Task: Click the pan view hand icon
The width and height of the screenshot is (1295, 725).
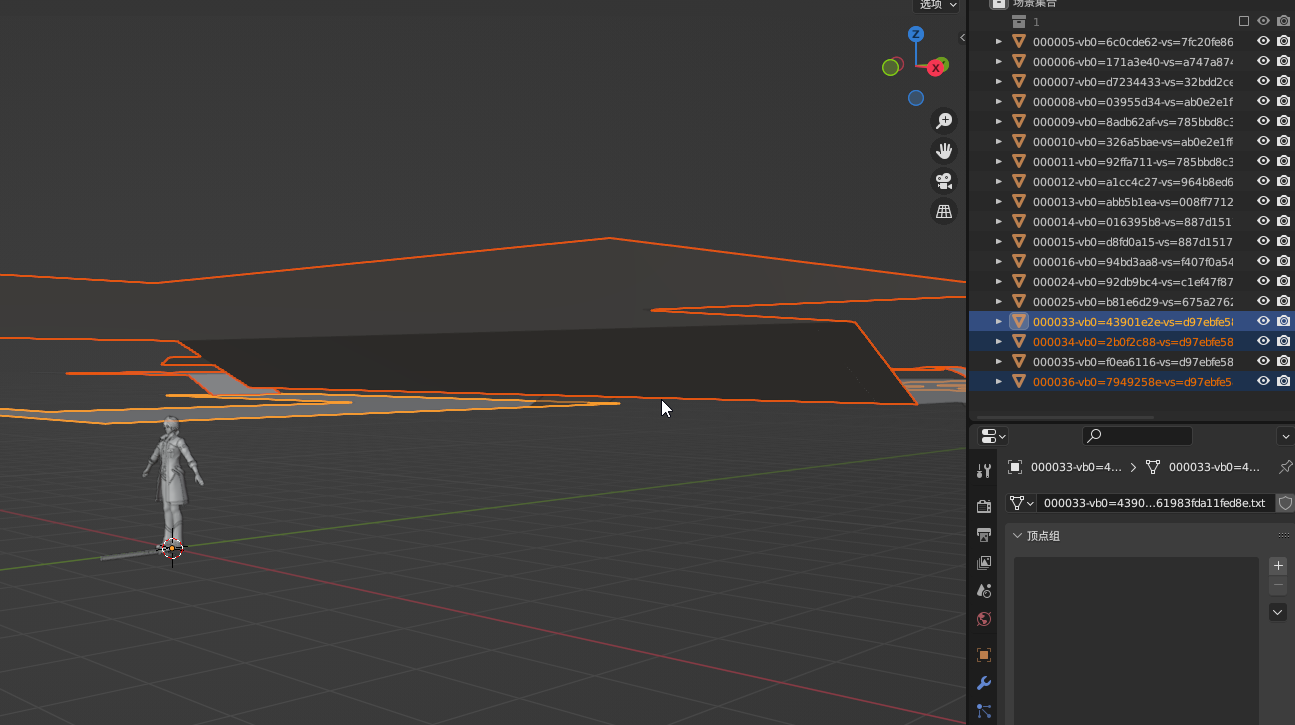Action: click(x=943, y=151)
